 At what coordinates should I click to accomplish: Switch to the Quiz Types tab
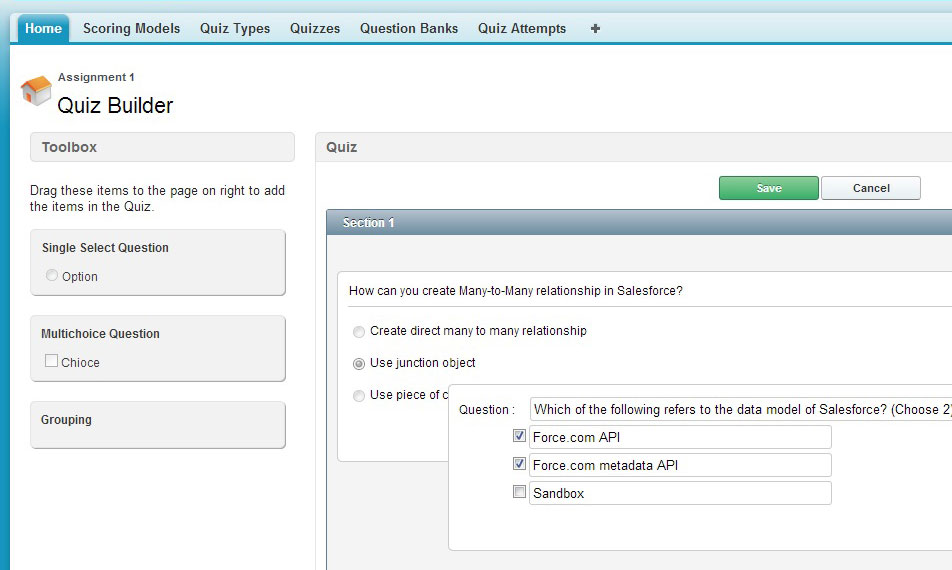[x=235, y=29]
